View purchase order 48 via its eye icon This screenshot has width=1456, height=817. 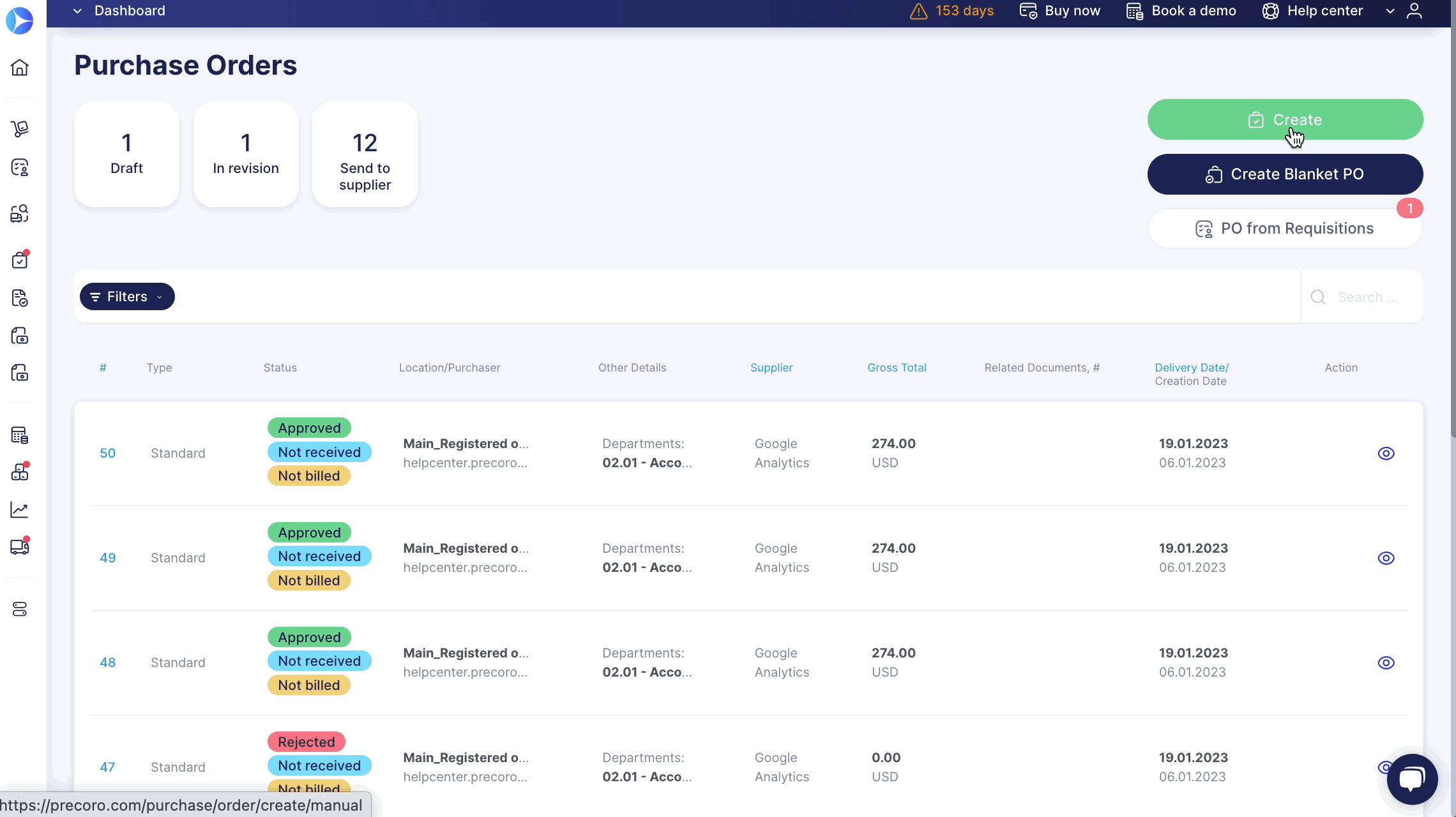coord(1386,663)
